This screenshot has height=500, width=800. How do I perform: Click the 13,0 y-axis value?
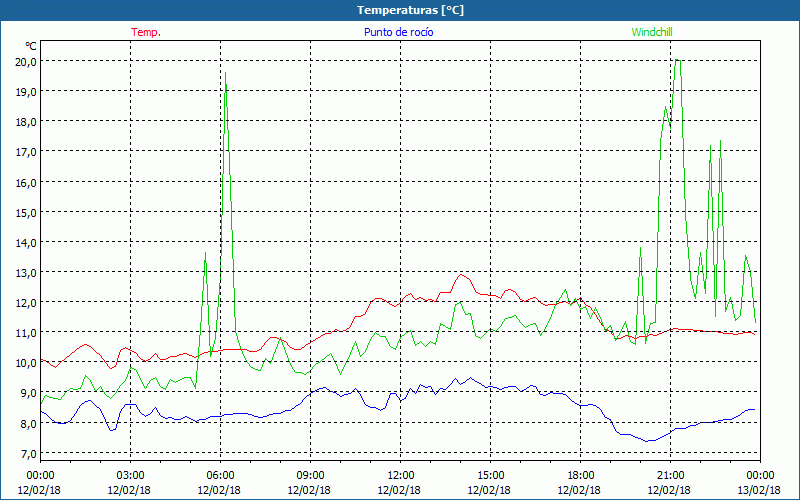(x=26, y=273)
